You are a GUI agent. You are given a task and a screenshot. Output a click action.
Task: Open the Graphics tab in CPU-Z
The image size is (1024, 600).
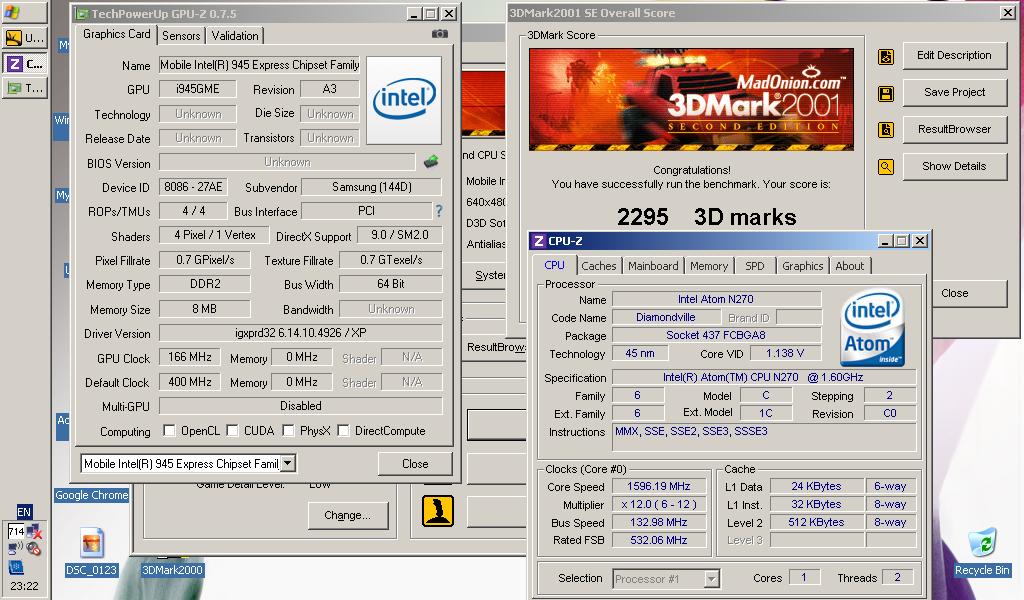(803, 266)
